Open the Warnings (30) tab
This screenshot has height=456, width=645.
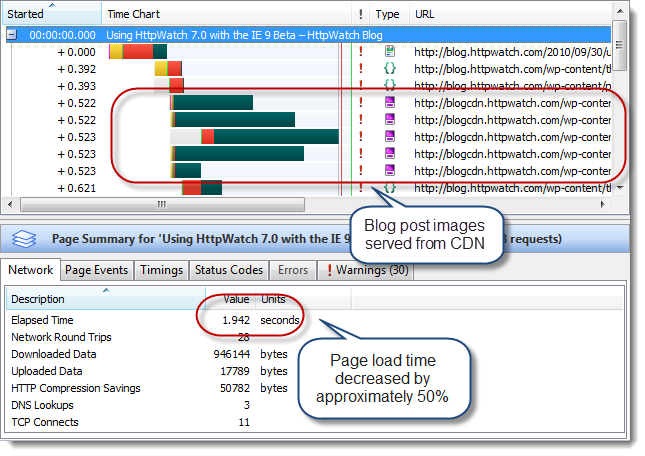(x=366, y=270)
